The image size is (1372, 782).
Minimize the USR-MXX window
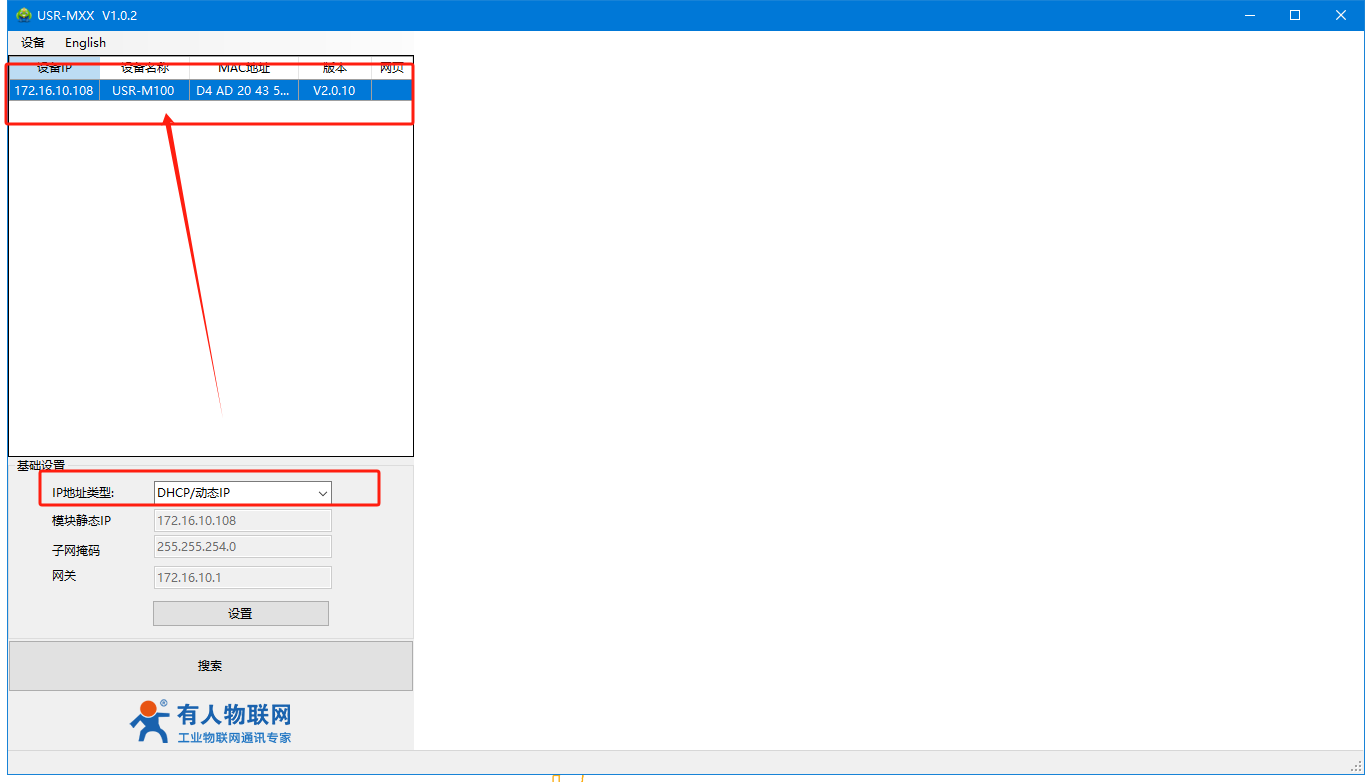click(x=1249, y=15)
